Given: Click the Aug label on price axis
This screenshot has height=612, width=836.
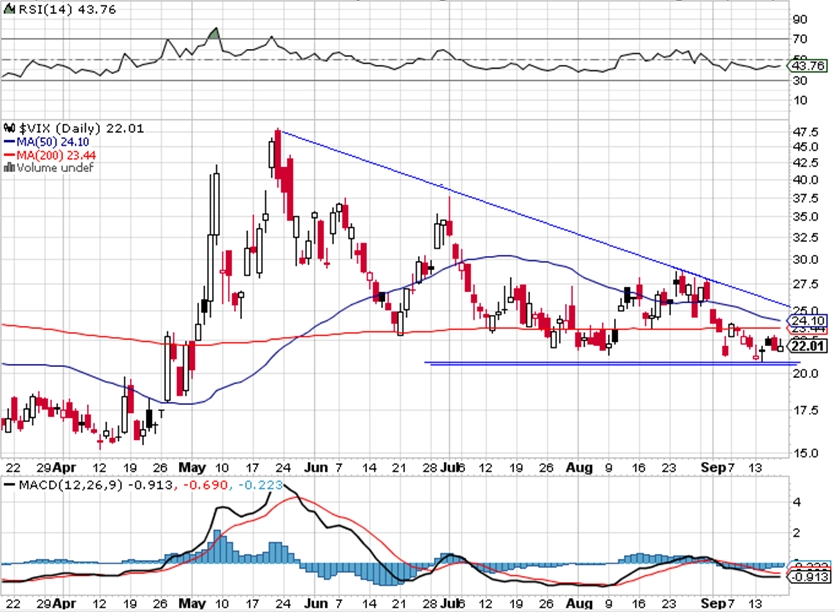Looking at the screenshot, I should [579, 468].
